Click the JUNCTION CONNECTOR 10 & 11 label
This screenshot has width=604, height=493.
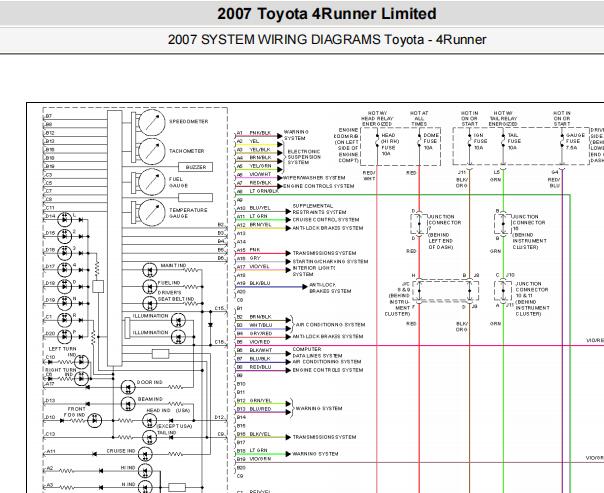tap(532, 298)
